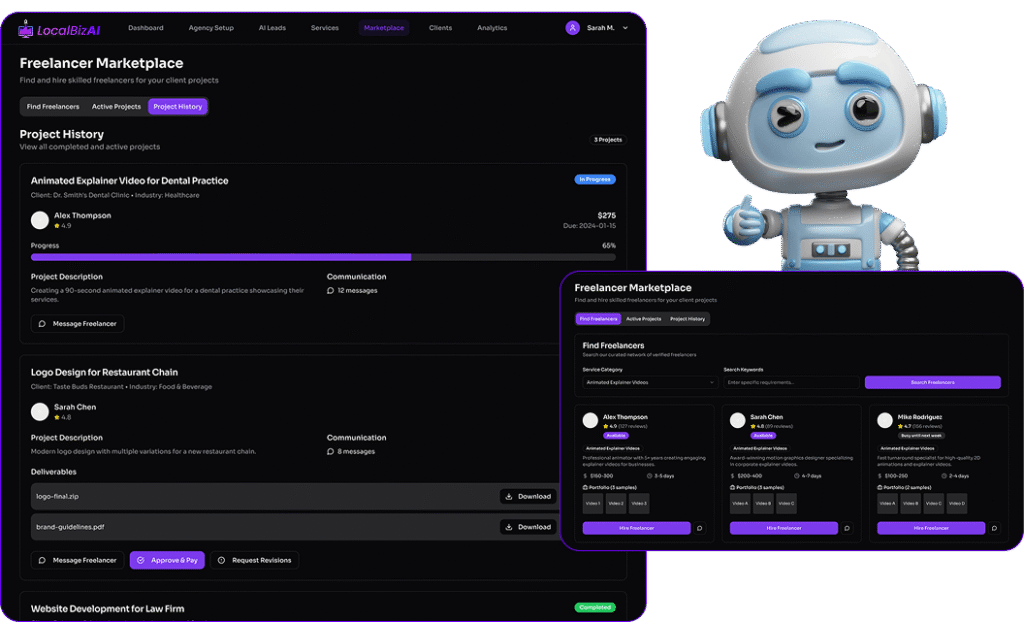Viewport: 1024px width, 622px height.
Task: Open the Services nav item
Action: (325, 28)
